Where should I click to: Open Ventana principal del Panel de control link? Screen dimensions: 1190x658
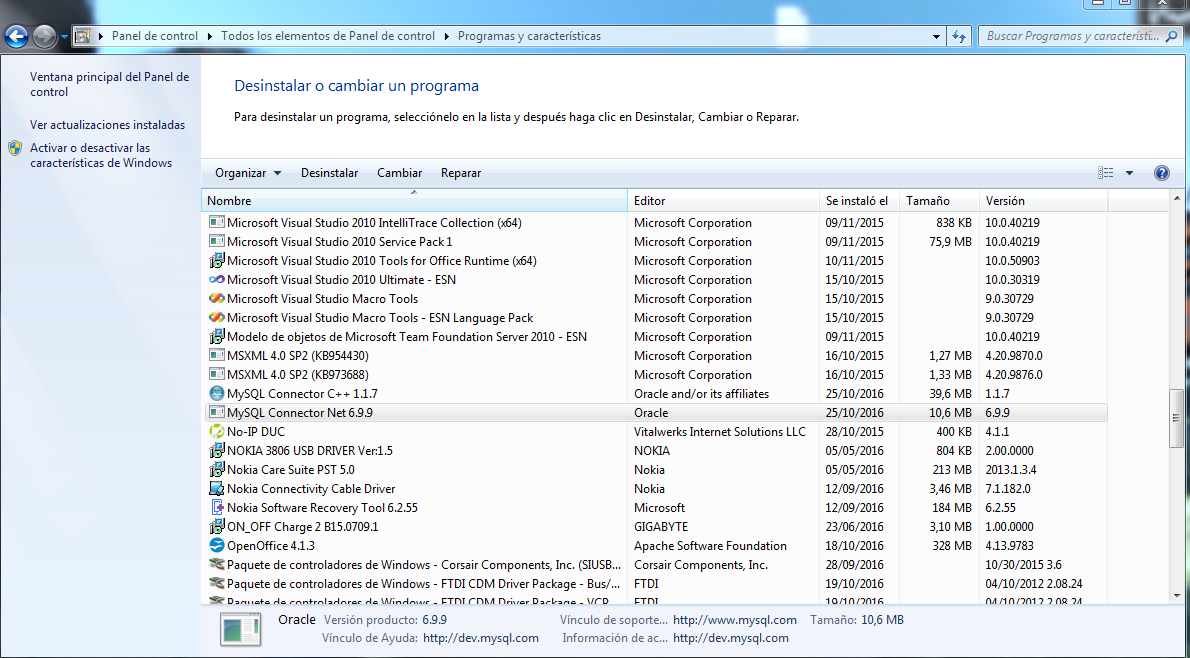tap(109, 84)
